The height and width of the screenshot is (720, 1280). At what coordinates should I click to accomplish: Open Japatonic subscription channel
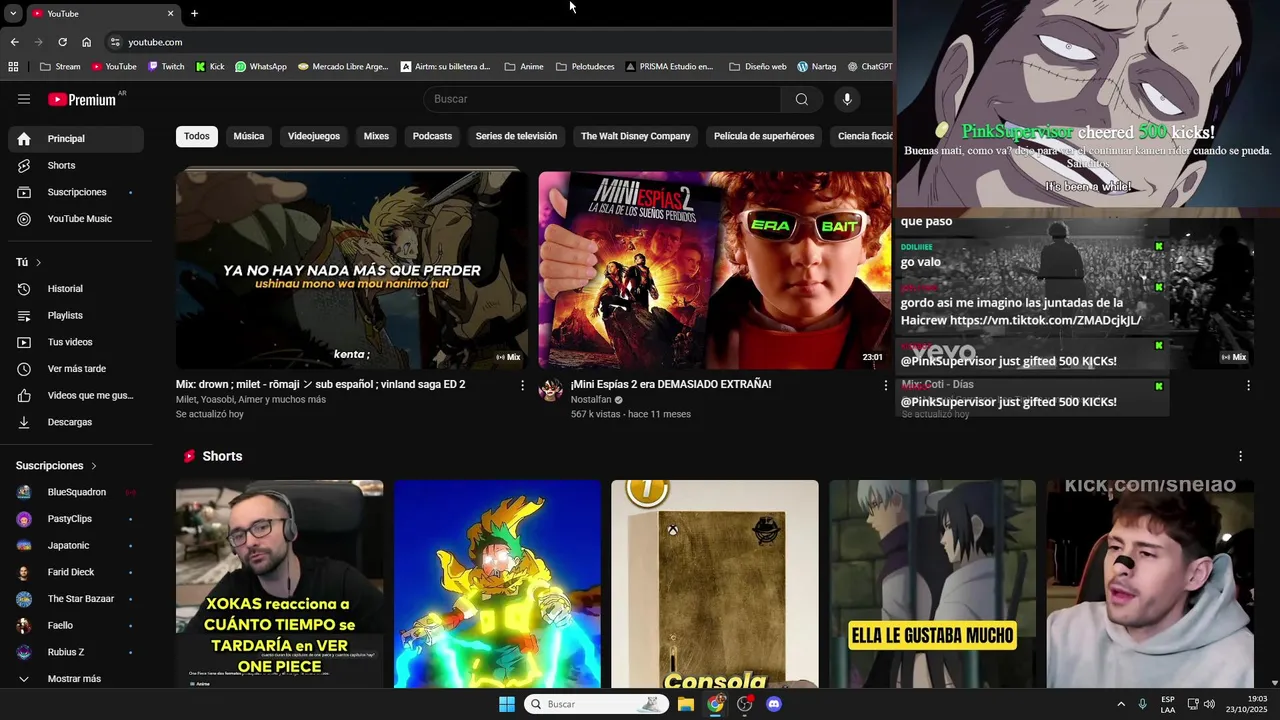tap(76, 546)
